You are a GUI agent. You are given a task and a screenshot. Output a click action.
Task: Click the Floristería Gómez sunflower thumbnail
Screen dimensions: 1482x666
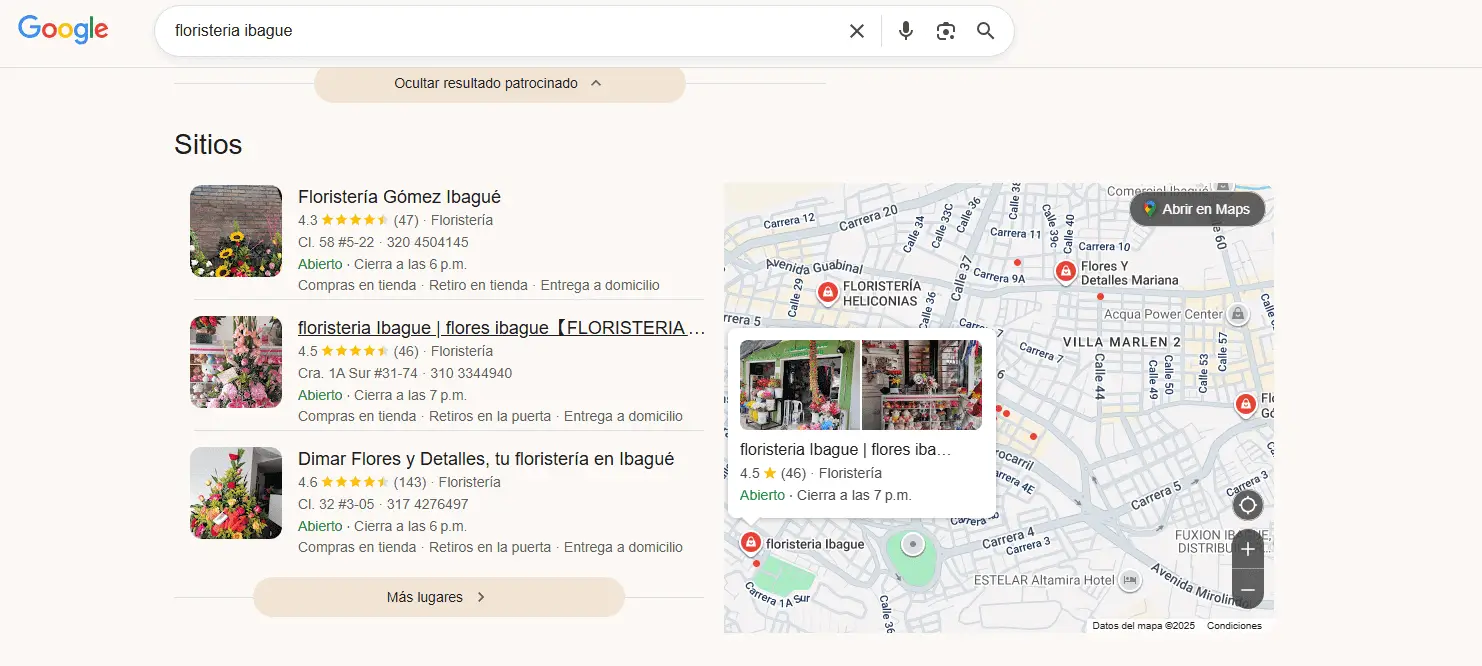click(x=236, y=231)
